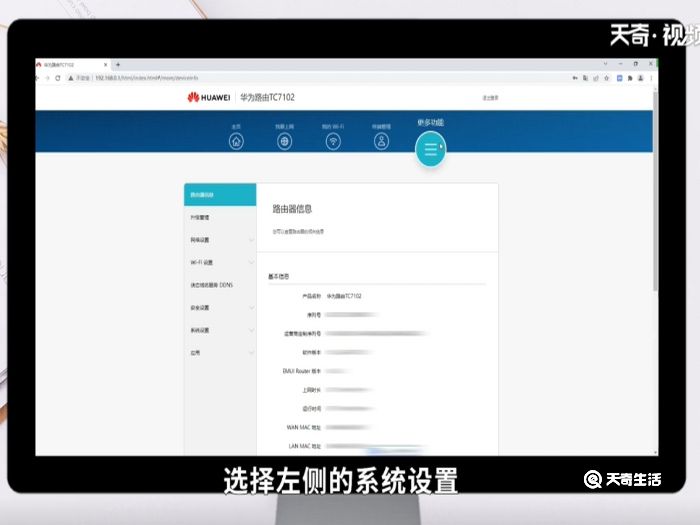Image resolution: width=700 pixels, height=525 pixels.
Task: Go forward in the browser
Action: coord(47,78)
